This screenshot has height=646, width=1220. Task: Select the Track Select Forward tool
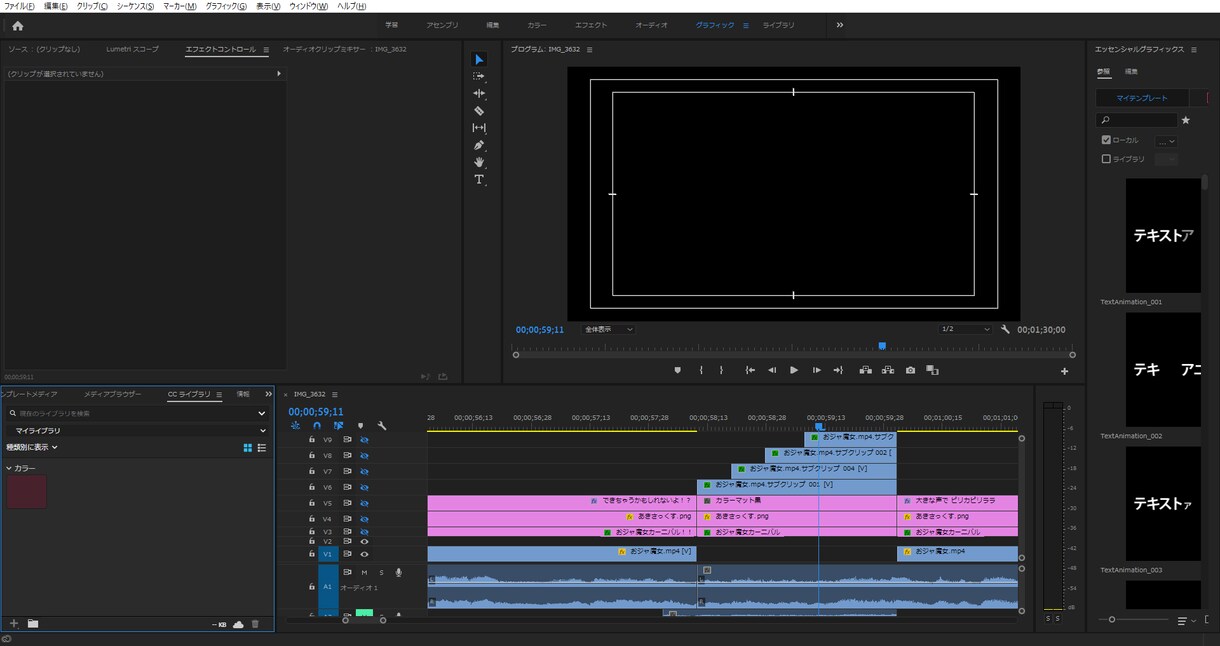click(x=479, y=76)
